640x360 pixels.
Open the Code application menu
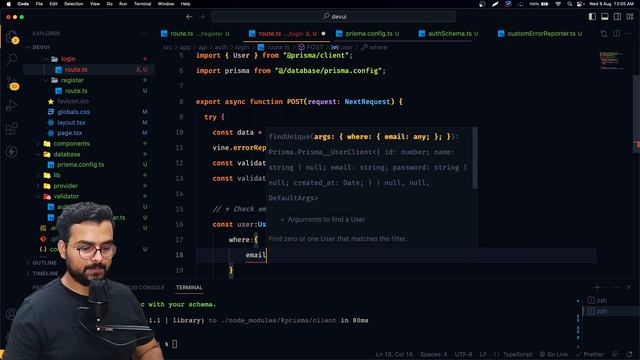[23, 4]
